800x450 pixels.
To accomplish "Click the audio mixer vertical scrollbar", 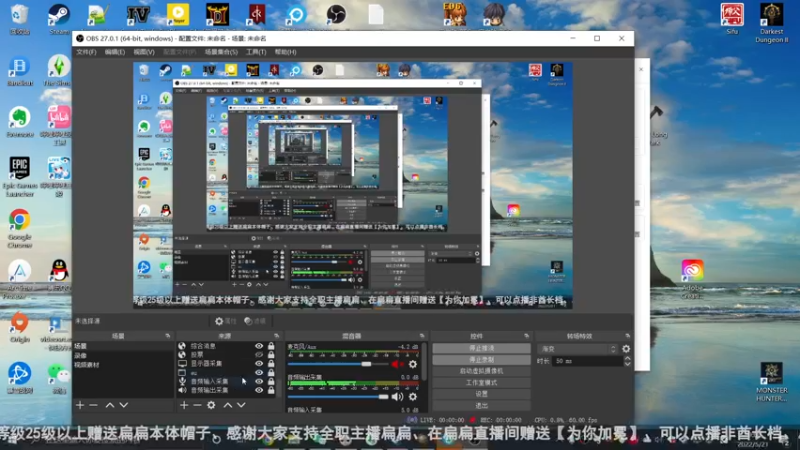I will point(424,362).
